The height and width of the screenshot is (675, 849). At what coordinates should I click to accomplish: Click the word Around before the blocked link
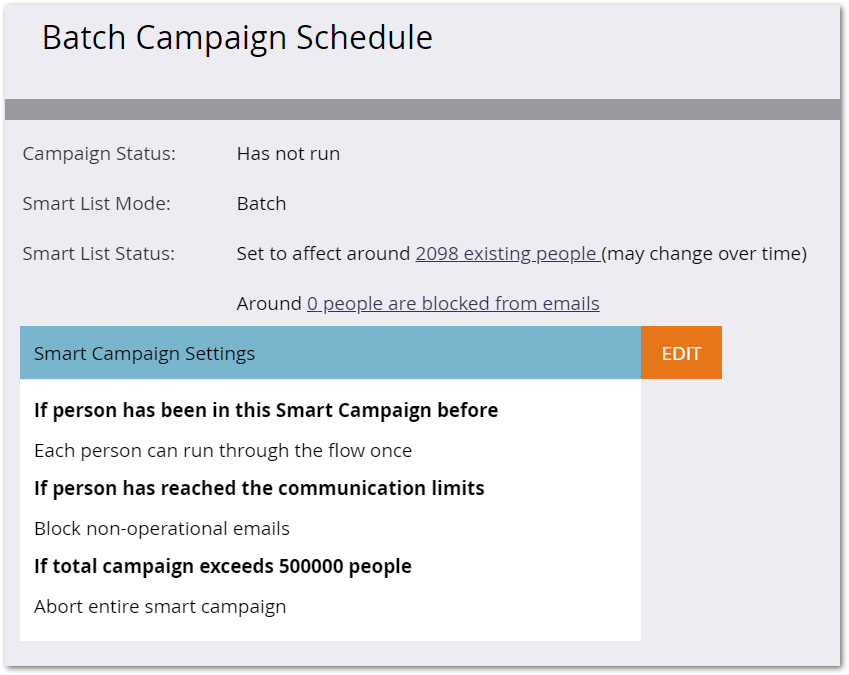tap(269, 303)
